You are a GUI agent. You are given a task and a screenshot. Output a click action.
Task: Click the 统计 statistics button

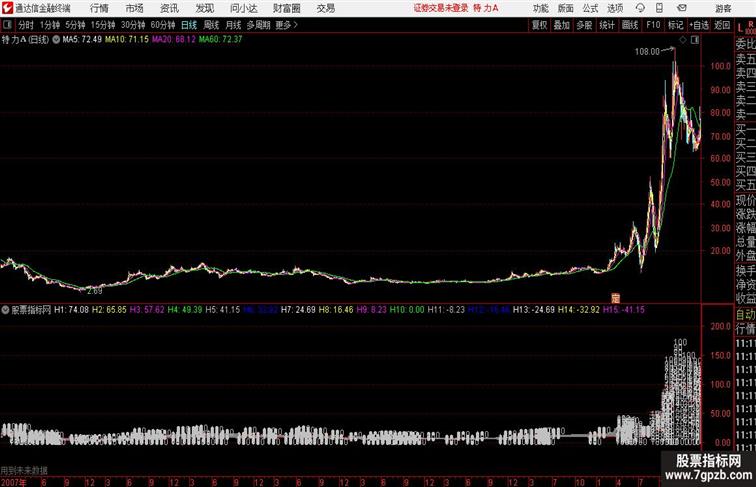(x=607, y=25)
